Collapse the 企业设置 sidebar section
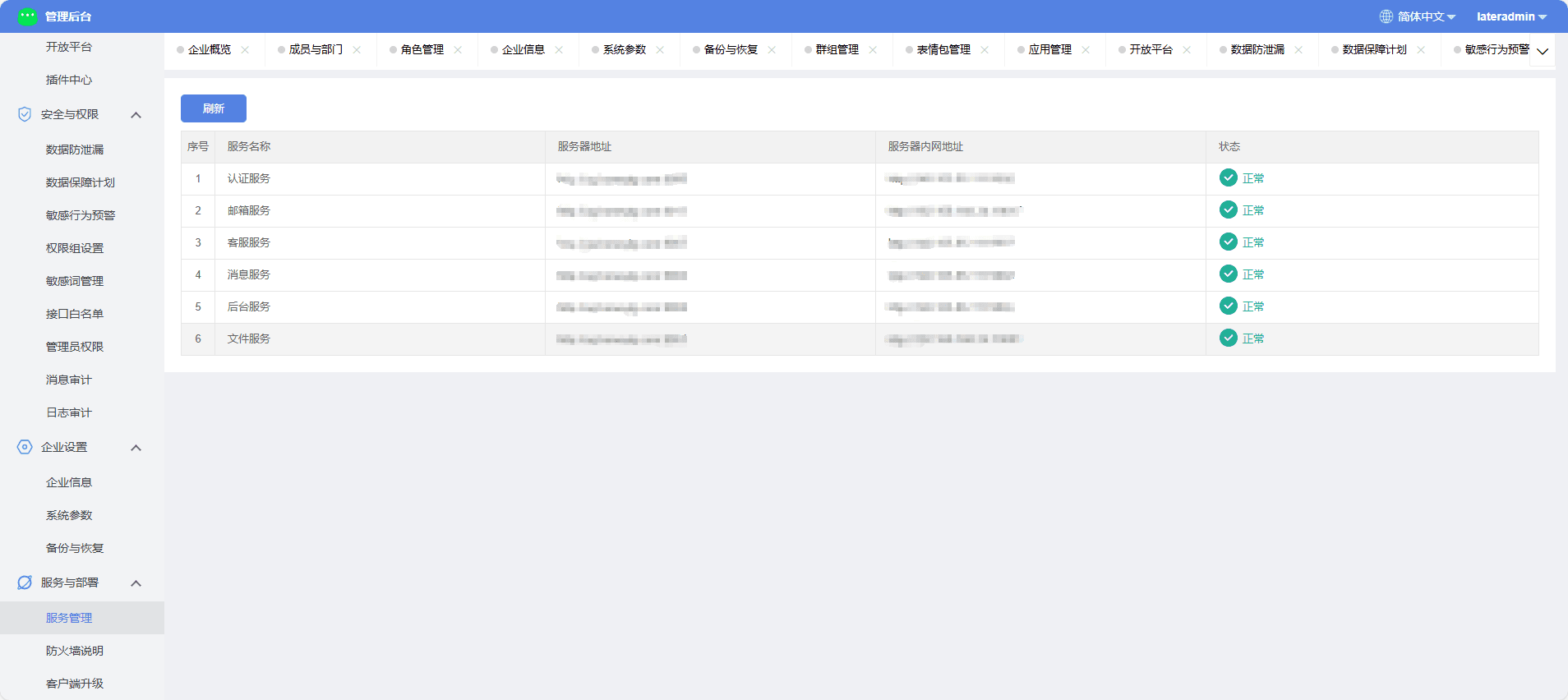Image resolution: width=1568 pixels, height=700 pixels. click(x=136, y=448)
